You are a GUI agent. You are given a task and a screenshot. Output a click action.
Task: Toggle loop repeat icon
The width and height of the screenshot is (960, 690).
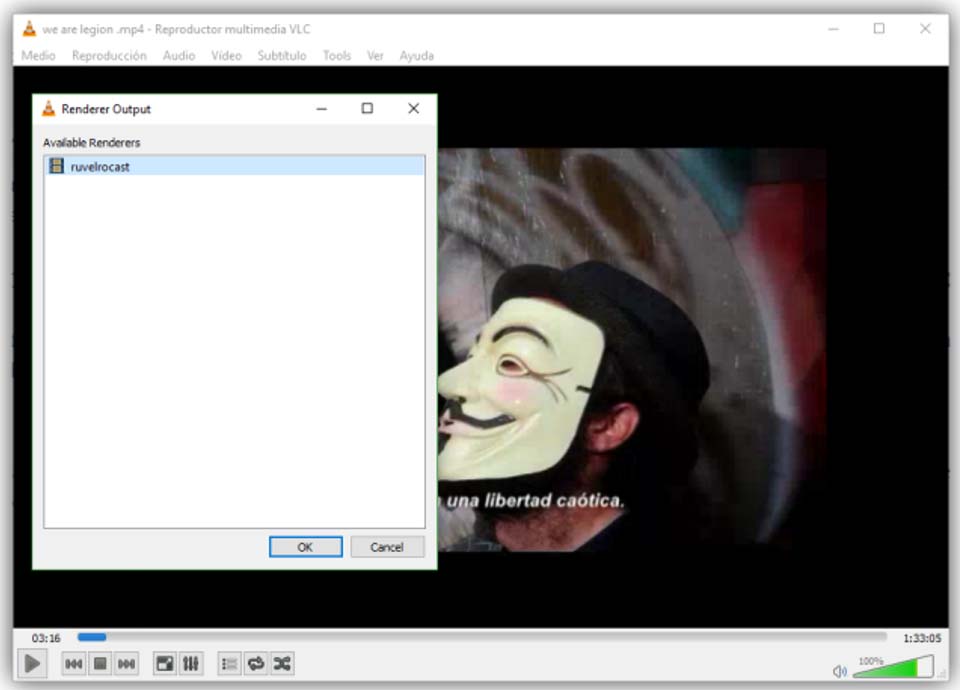pos(256,664)
